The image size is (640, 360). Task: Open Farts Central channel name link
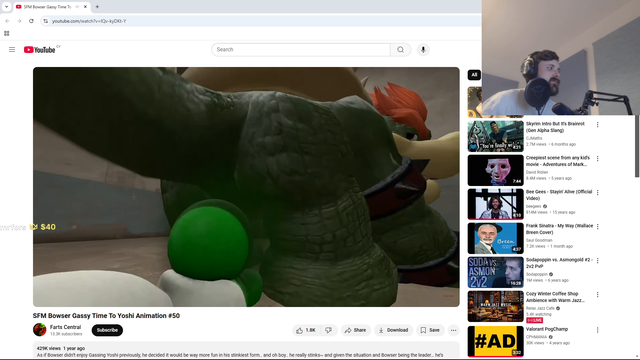[65, 327]
